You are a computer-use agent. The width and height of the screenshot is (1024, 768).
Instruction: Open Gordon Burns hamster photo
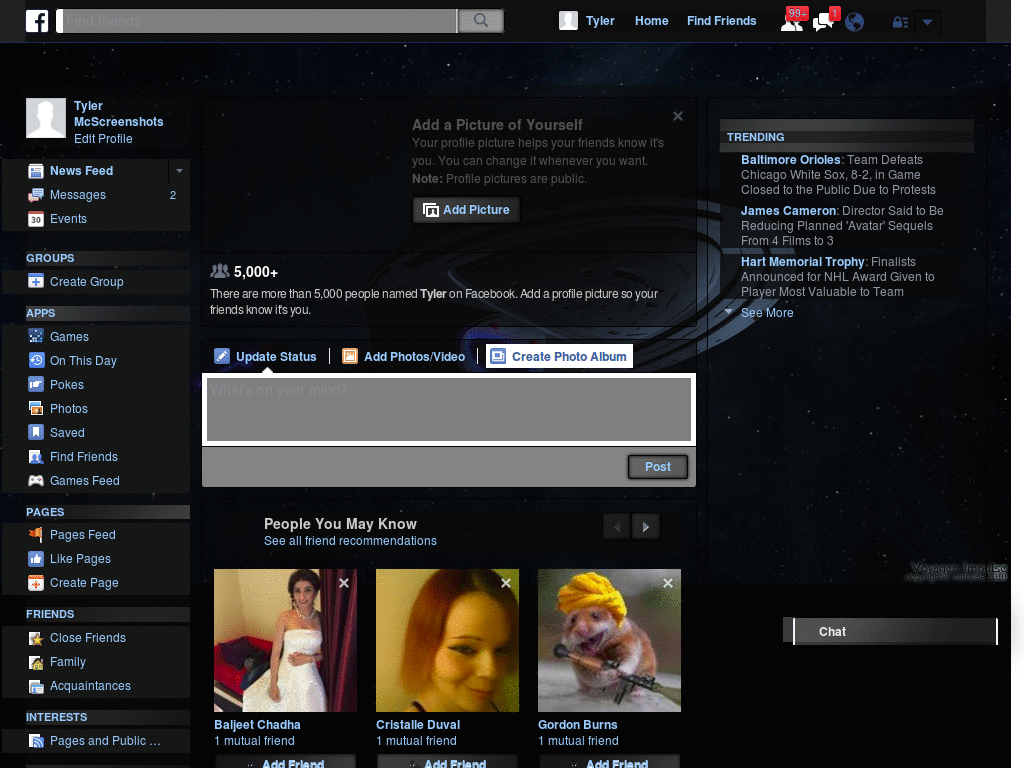pyautogui.click(x=609, y=641)
